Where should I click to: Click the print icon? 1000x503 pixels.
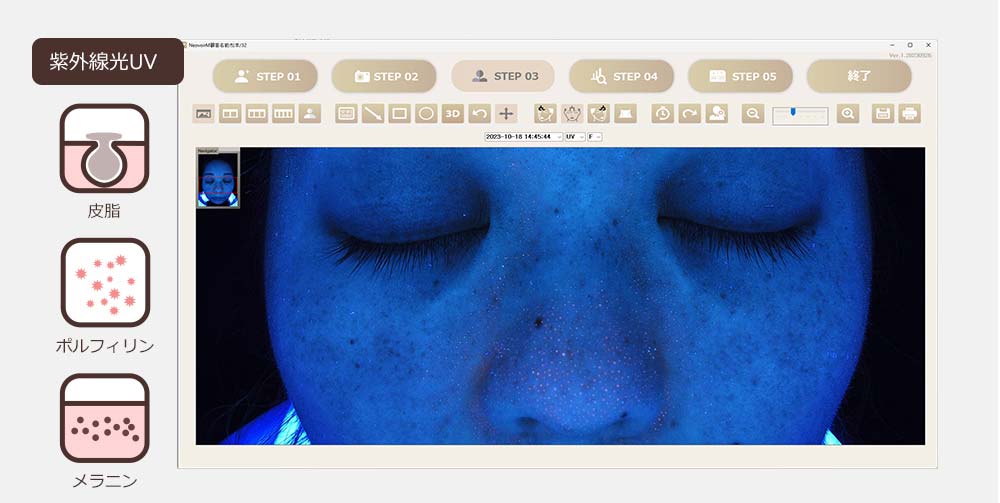pyautogui.click(x=909, y=114)
